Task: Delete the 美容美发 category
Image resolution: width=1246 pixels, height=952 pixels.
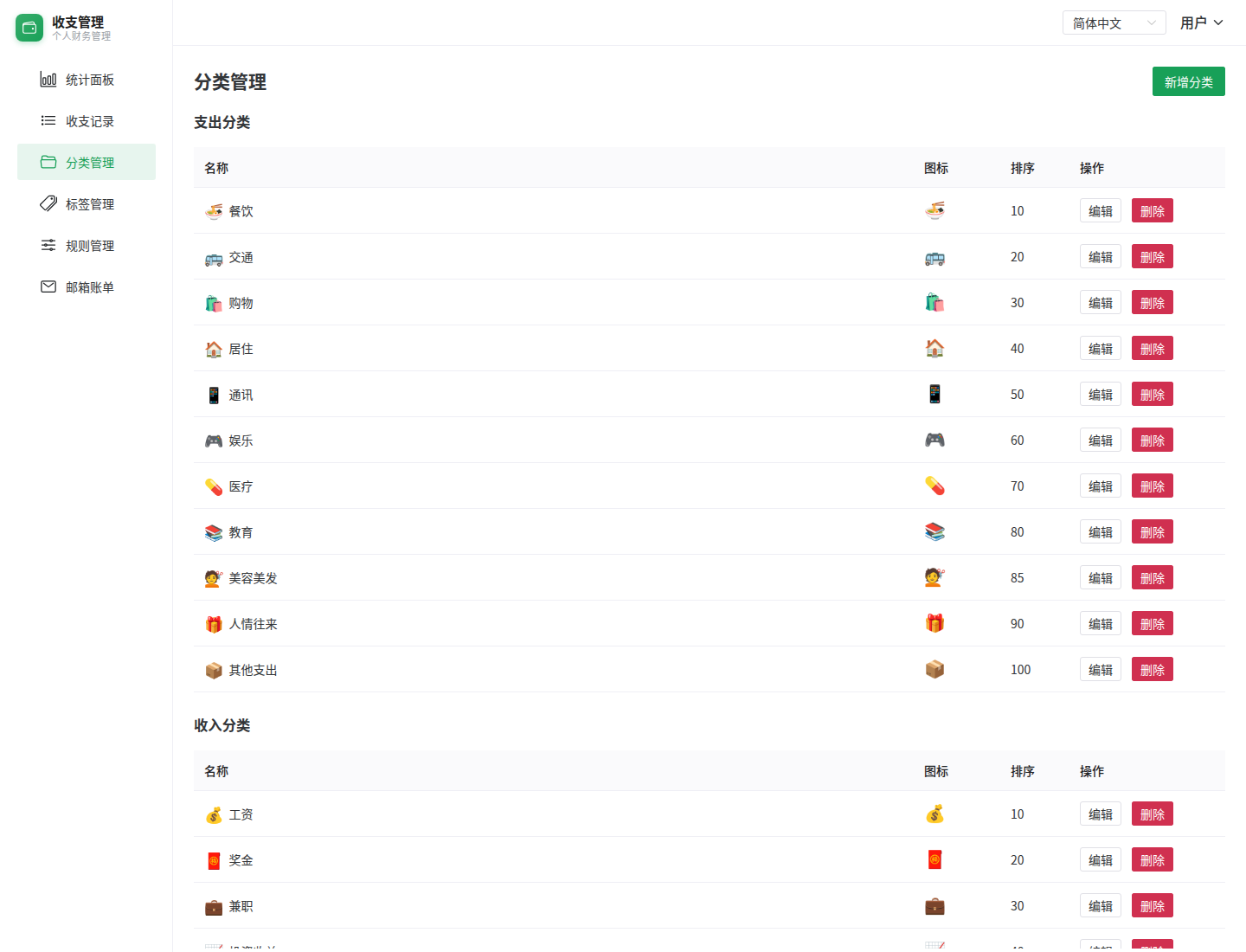Action: point(1153,577)
